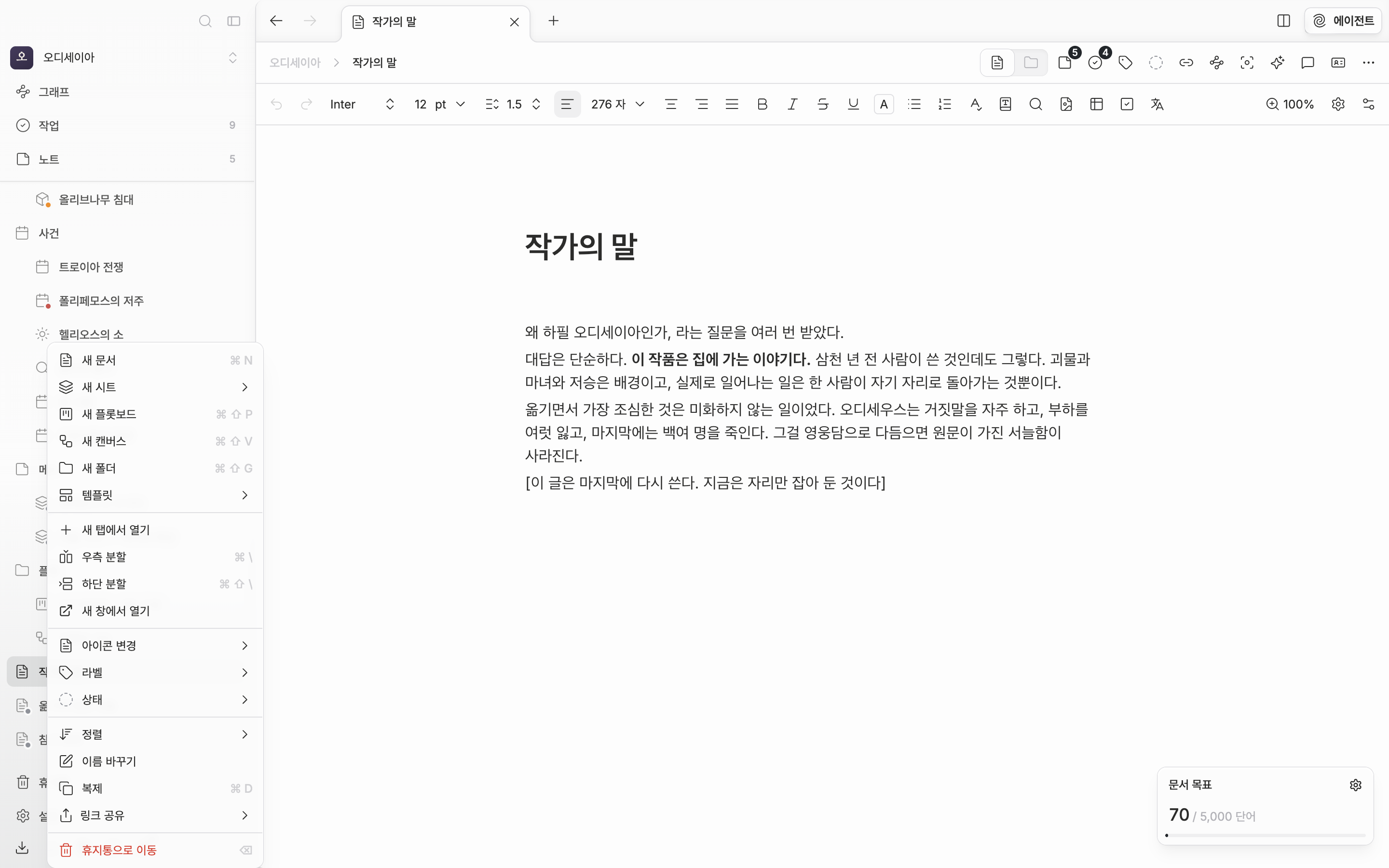Insert a checkbox task item
This screenshot has width=1389, height=868.
coord(1127,104)
